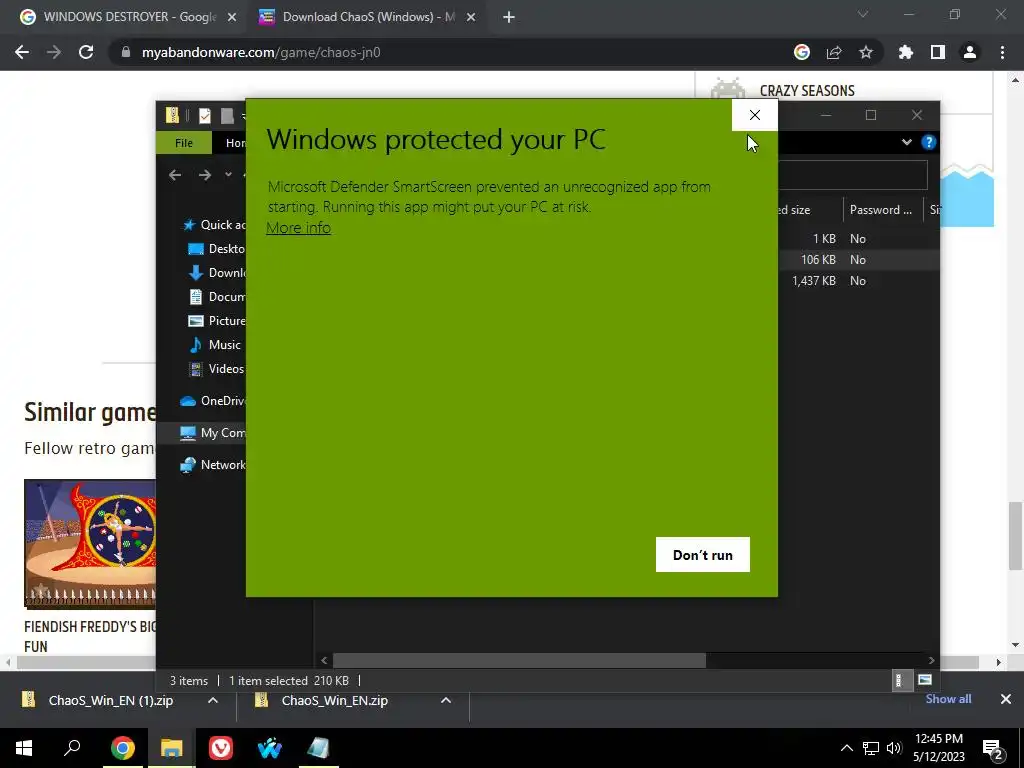Open the CRAZY SEASONS game link
This screenshot has height=768, width=1024.
807,91
